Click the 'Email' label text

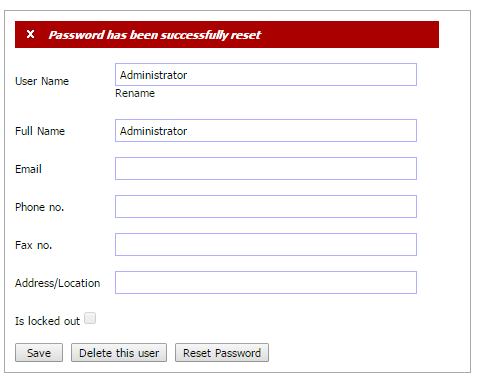(x=28, y=169)
